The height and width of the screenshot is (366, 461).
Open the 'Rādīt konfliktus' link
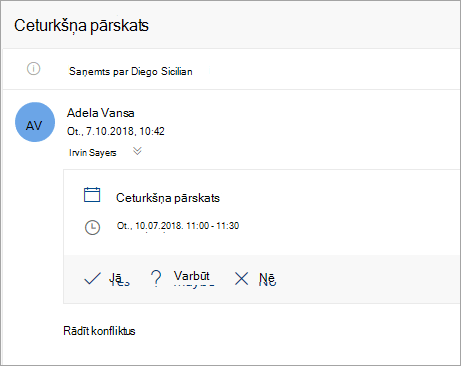(99, 331)
